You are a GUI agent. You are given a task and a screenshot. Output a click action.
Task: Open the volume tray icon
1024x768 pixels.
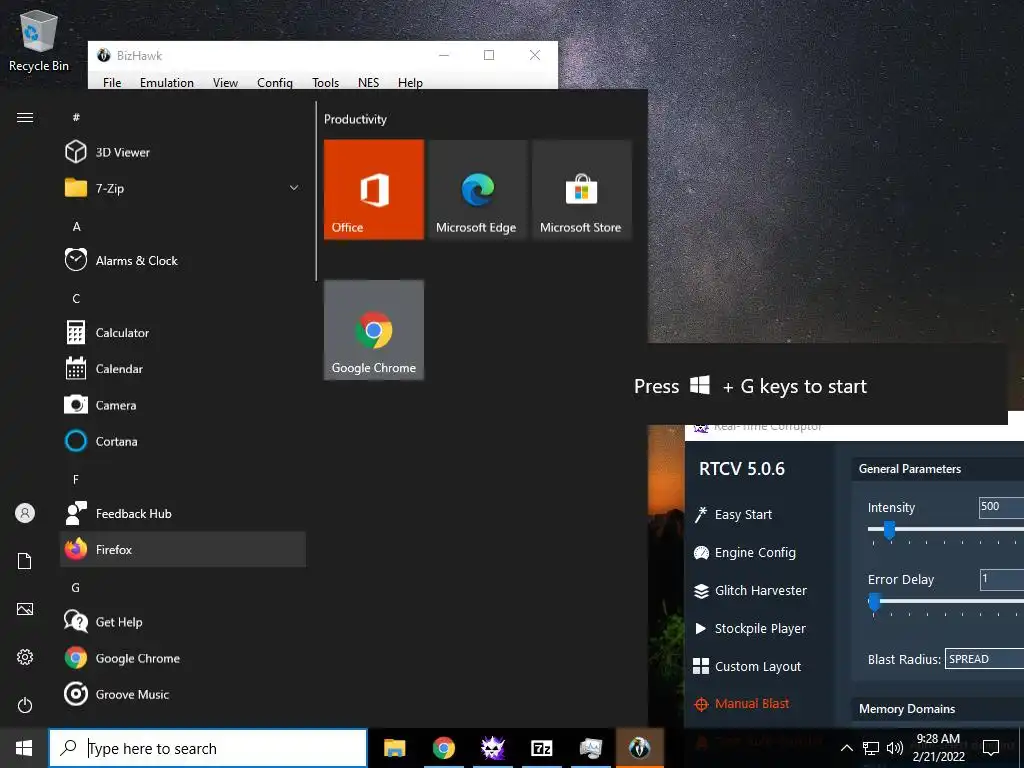895,748
